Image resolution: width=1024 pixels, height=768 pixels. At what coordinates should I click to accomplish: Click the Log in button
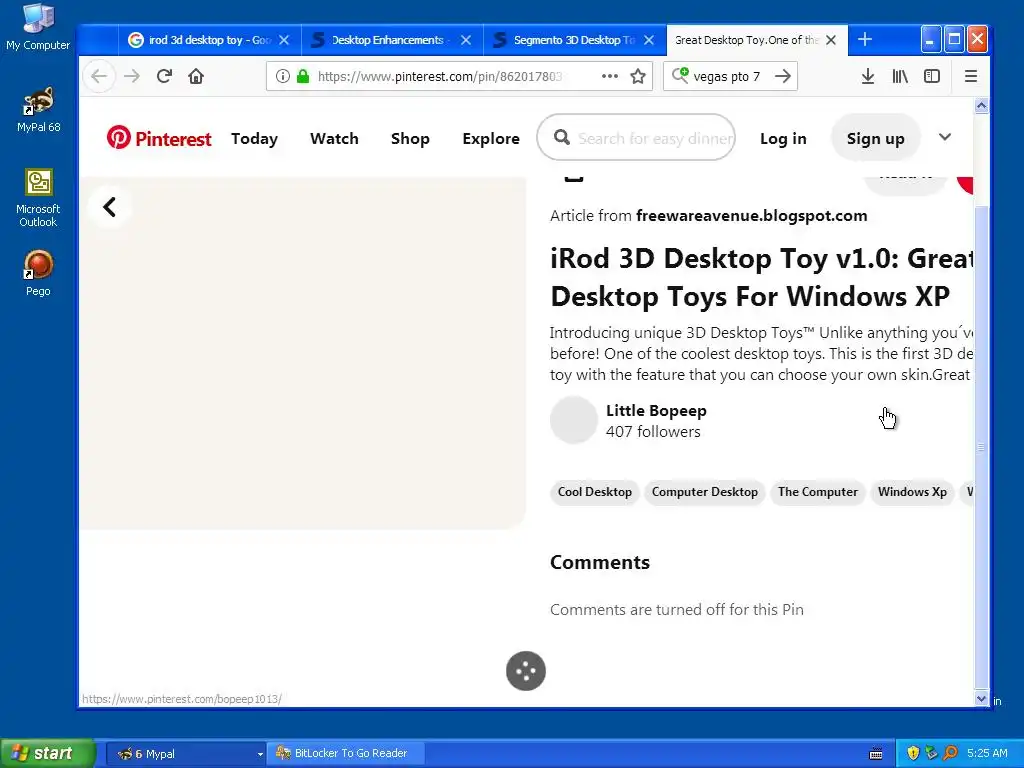tap(783, 138)
